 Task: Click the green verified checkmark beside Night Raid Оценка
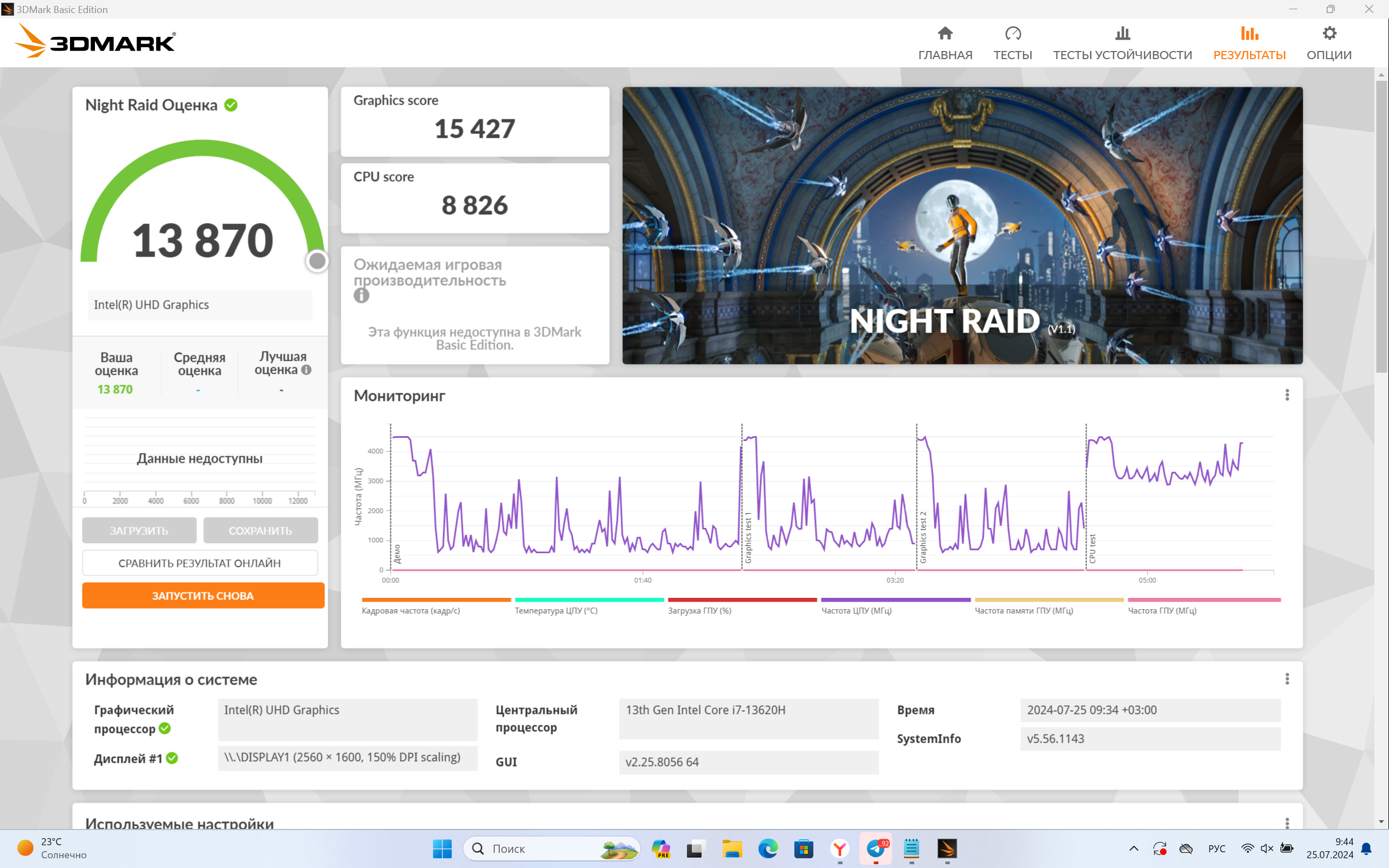[x=231, y=105]
